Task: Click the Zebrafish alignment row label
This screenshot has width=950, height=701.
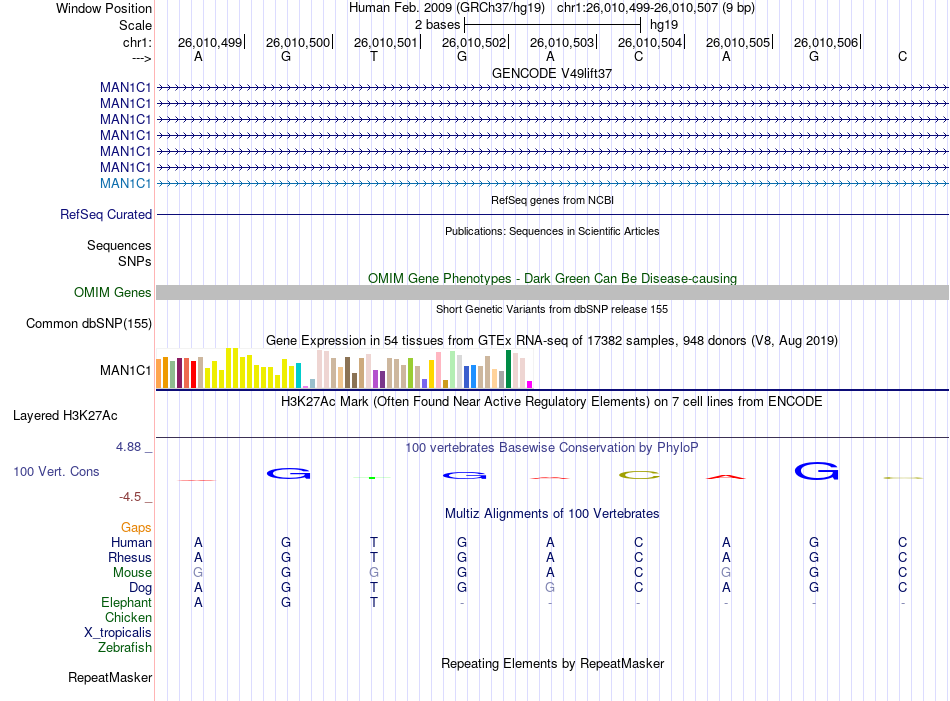Action: click(125, 648)
